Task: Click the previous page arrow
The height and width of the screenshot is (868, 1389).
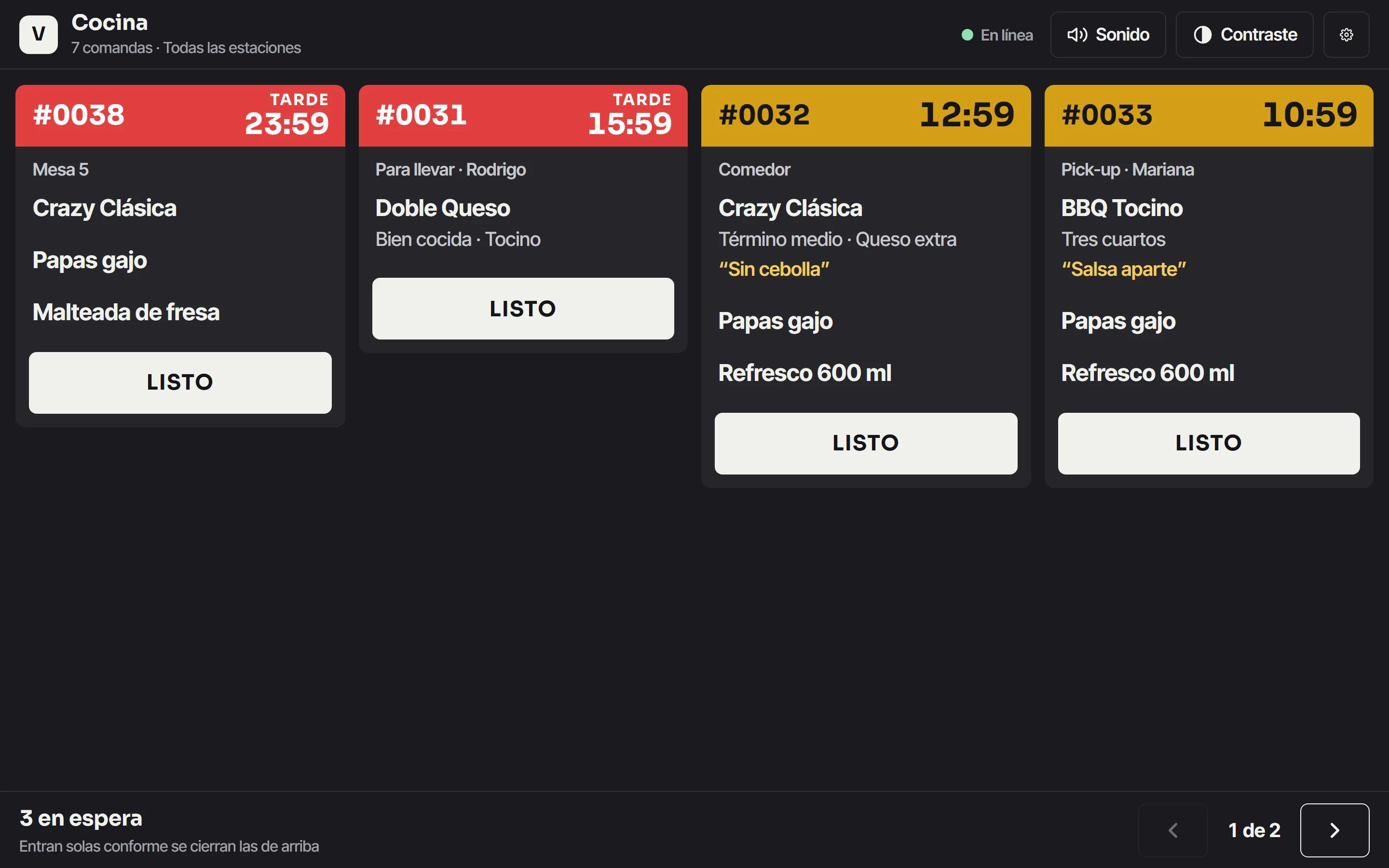Action: [1173, 830]
